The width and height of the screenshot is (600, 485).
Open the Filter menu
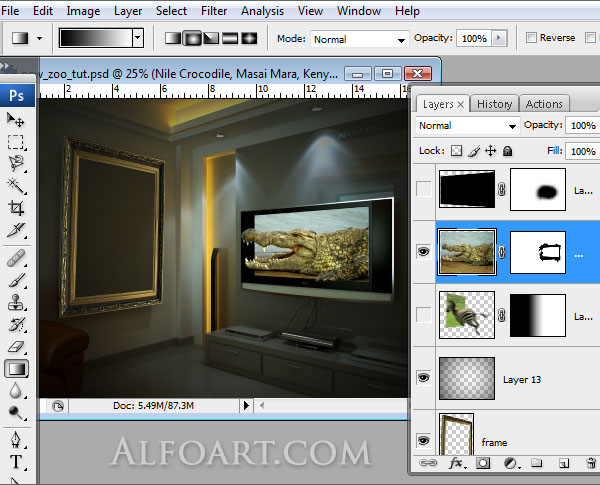[x=214, y=11]
